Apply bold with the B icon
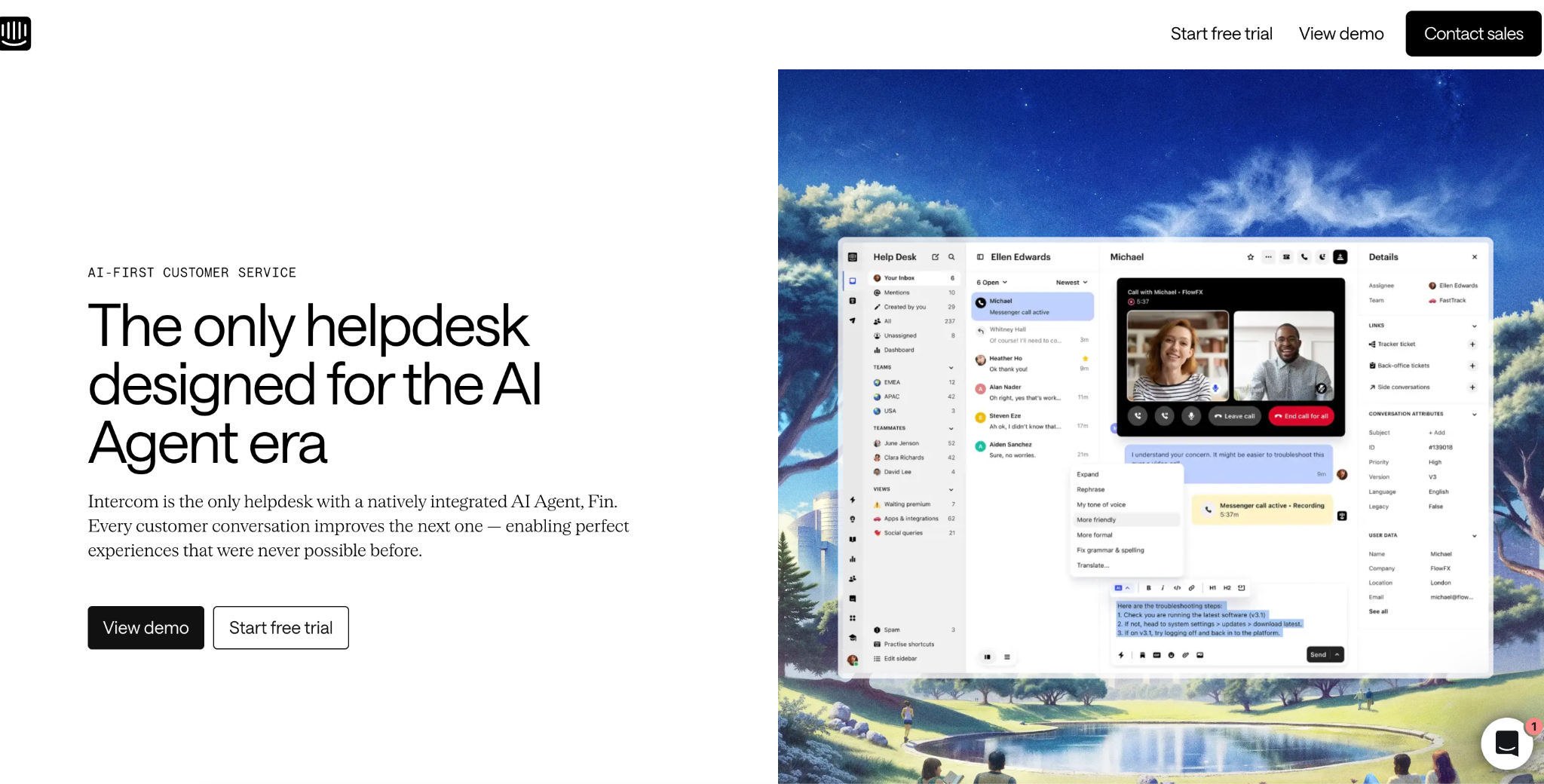Viewport: 1544px width, 784px height. point(1148,588)
